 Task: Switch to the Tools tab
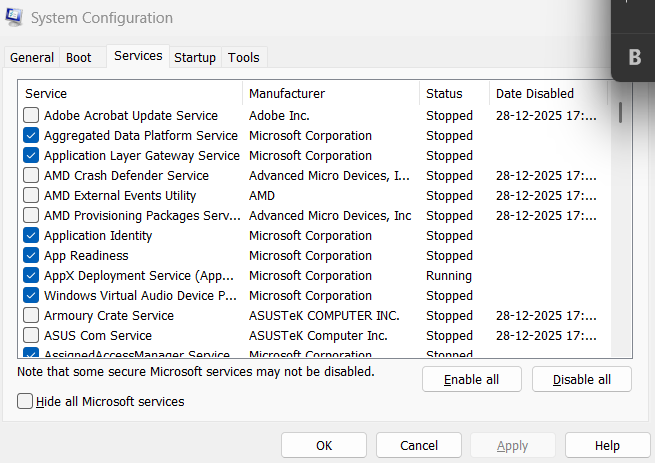pyautogui.click(x=244, y=58)
